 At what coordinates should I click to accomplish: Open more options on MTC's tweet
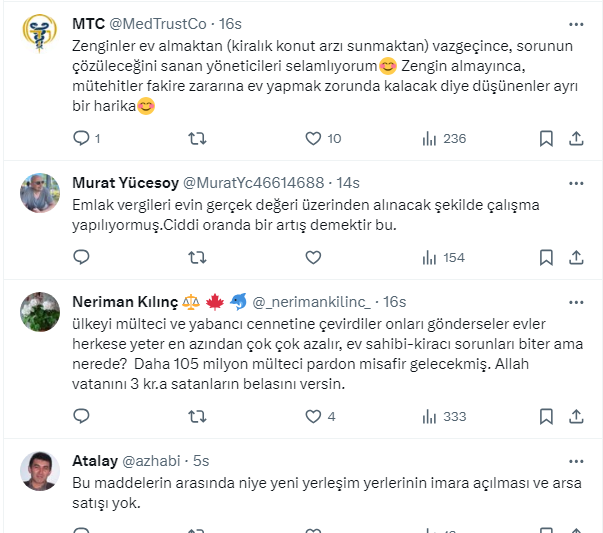[x=576, y=24]
